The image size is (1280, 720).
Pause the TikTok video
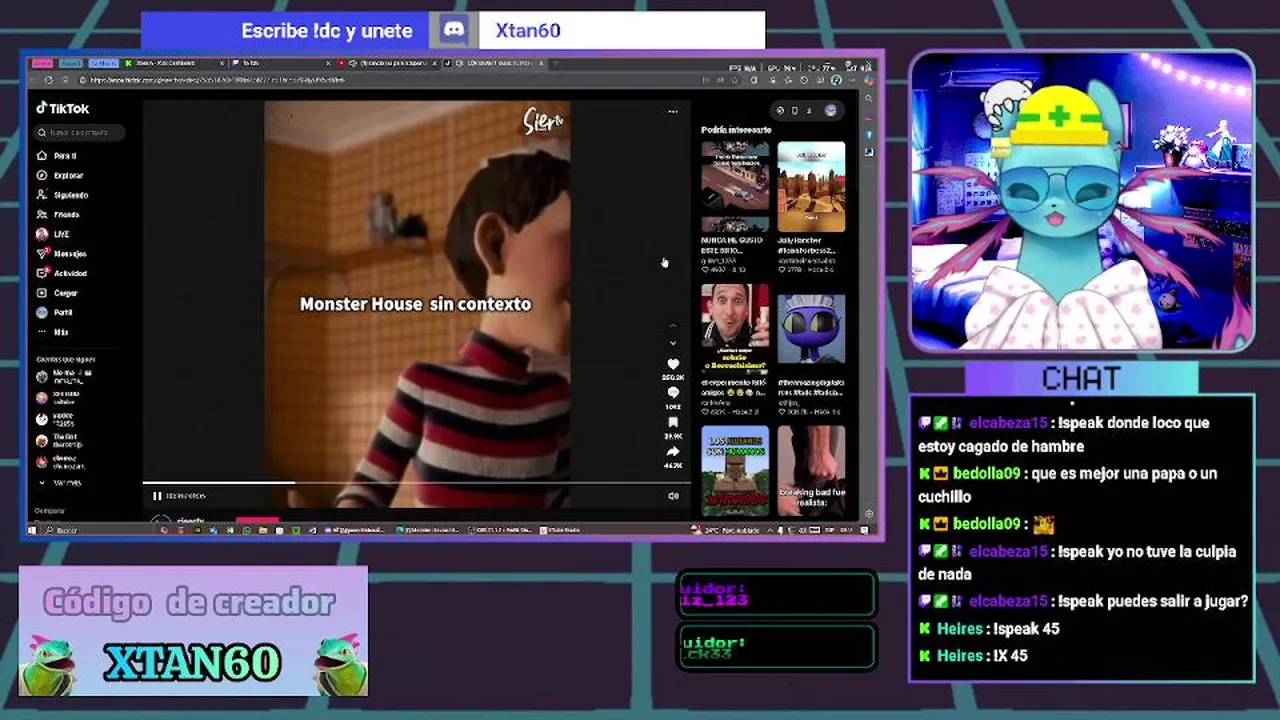tap(157, 496)
